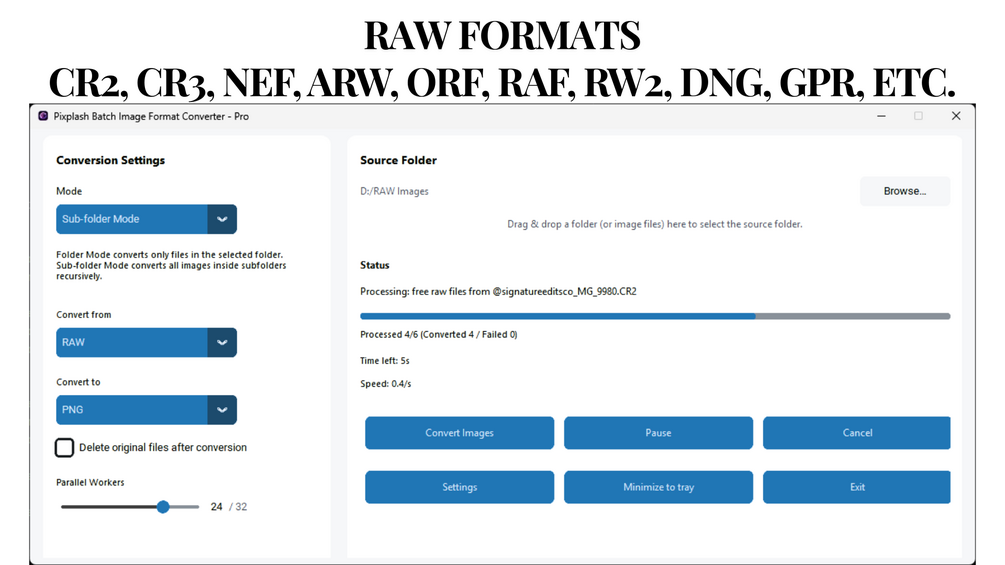Cancel the conversion process

(857, 433)
